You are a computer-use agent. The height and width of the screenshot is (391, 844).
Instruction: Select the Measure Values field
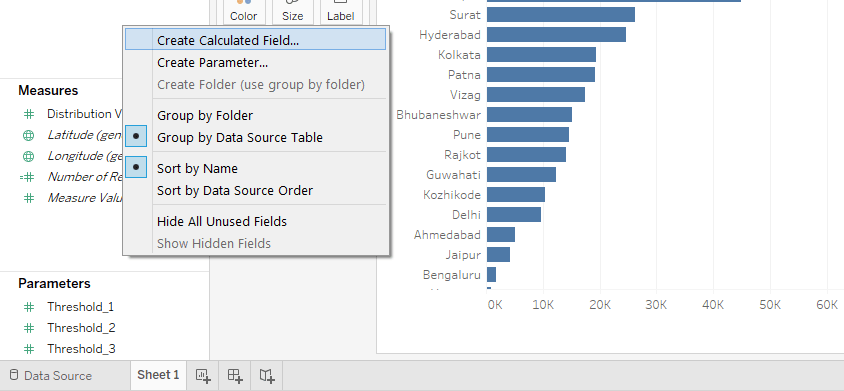(85, 198)
